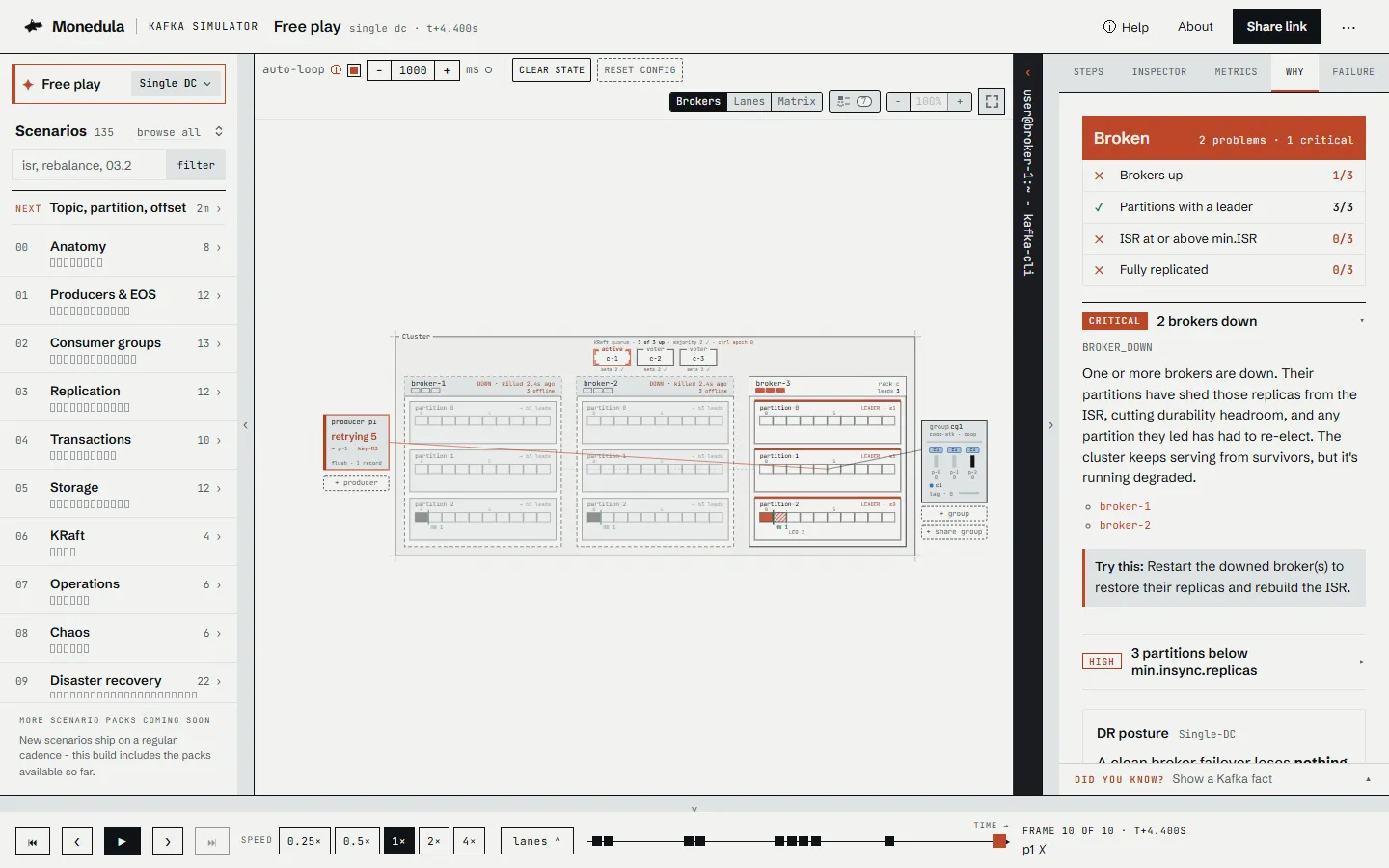The height and width of the screenshot is (868, 1389).
Task: Zoom in the canvas with plus button
Action: tap(960, 101)
